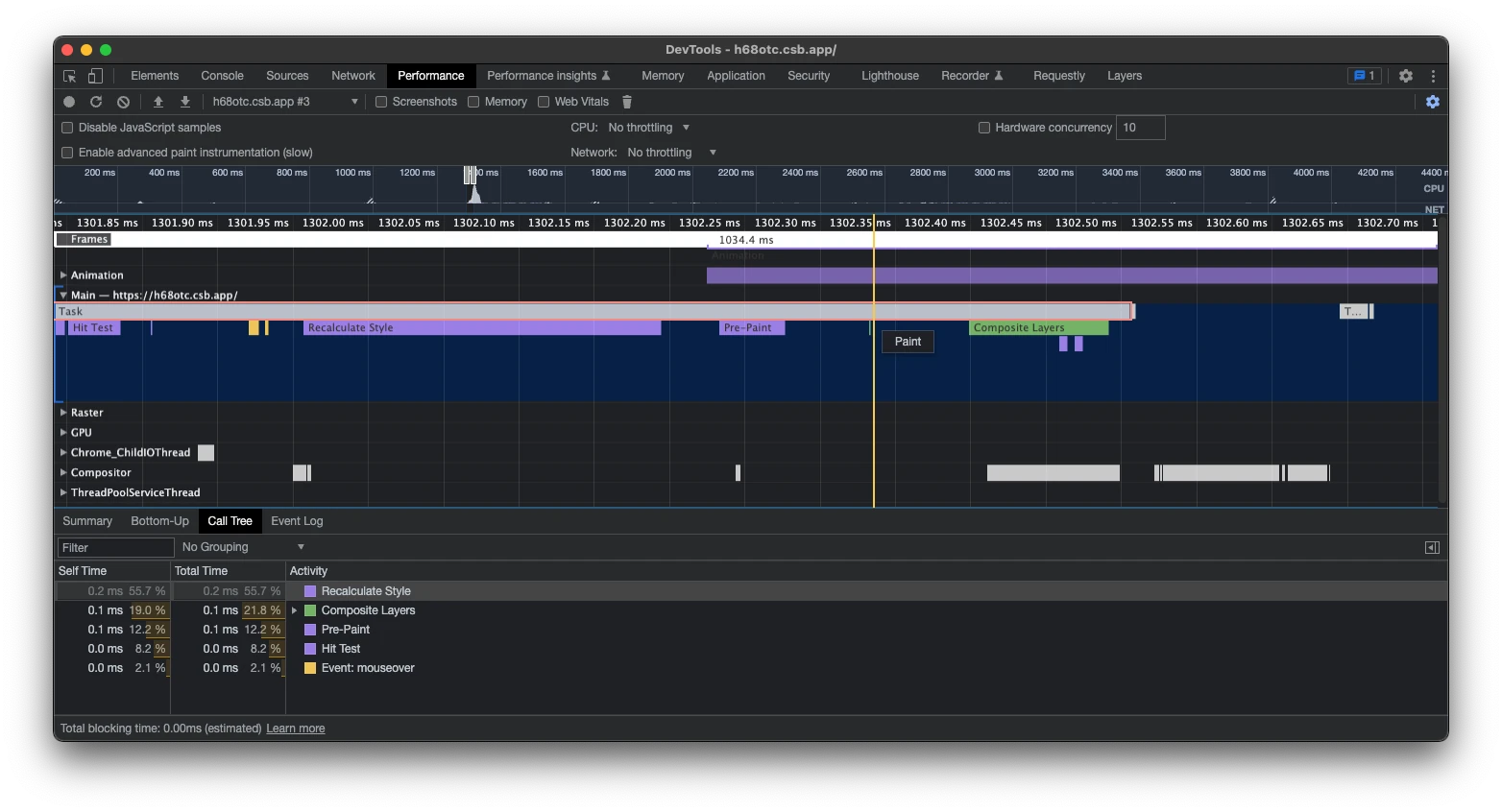Open capture settings with blue gear icon
1502x812 pixels.
1433,102
